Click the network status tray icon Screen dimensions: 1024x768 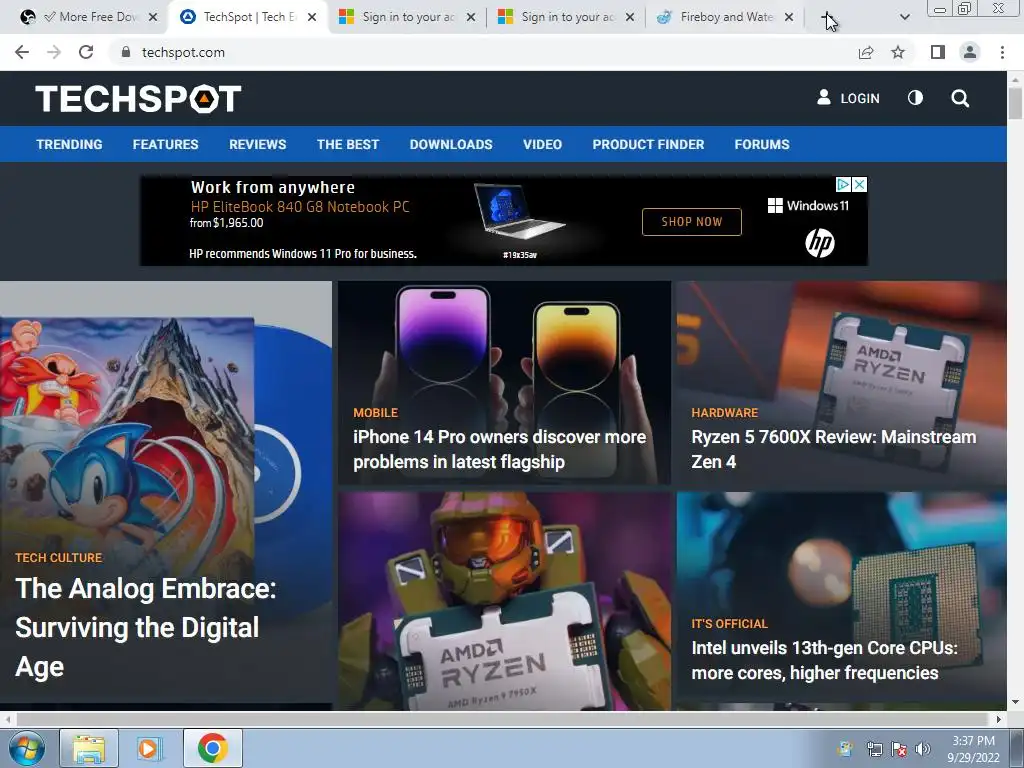874,749
